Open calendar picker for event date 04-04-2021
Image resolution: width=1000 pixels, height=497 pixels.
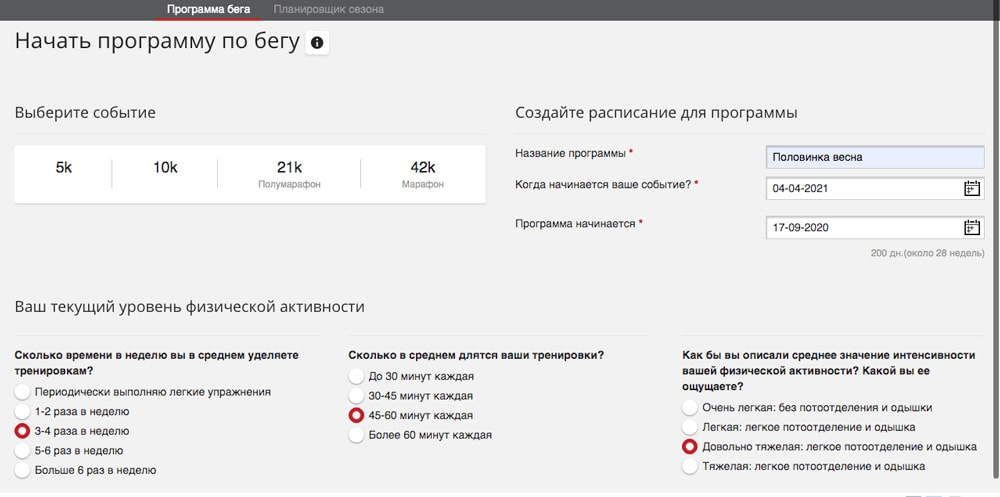tap(971, 188)
